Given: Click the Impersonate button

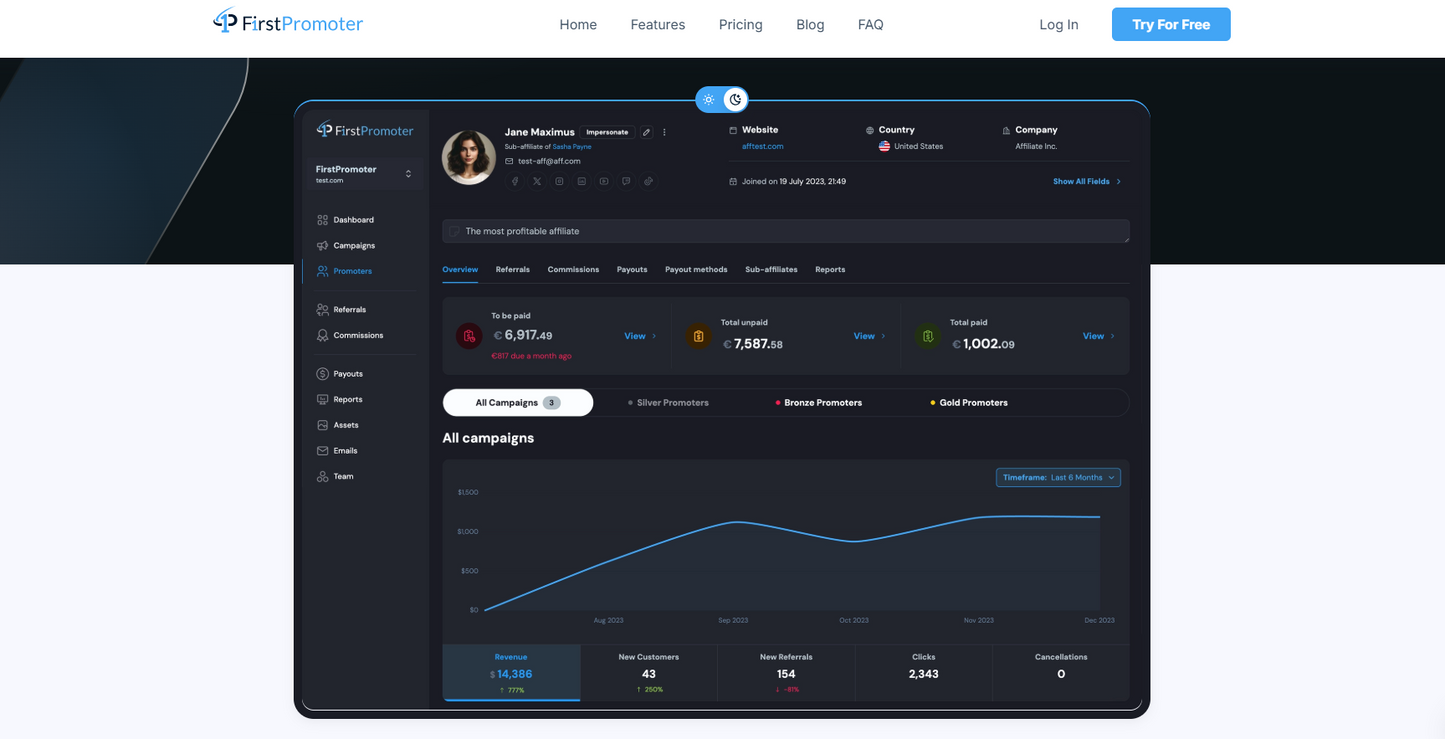Looking at the screenshot, I should click(x=608, y=132).
